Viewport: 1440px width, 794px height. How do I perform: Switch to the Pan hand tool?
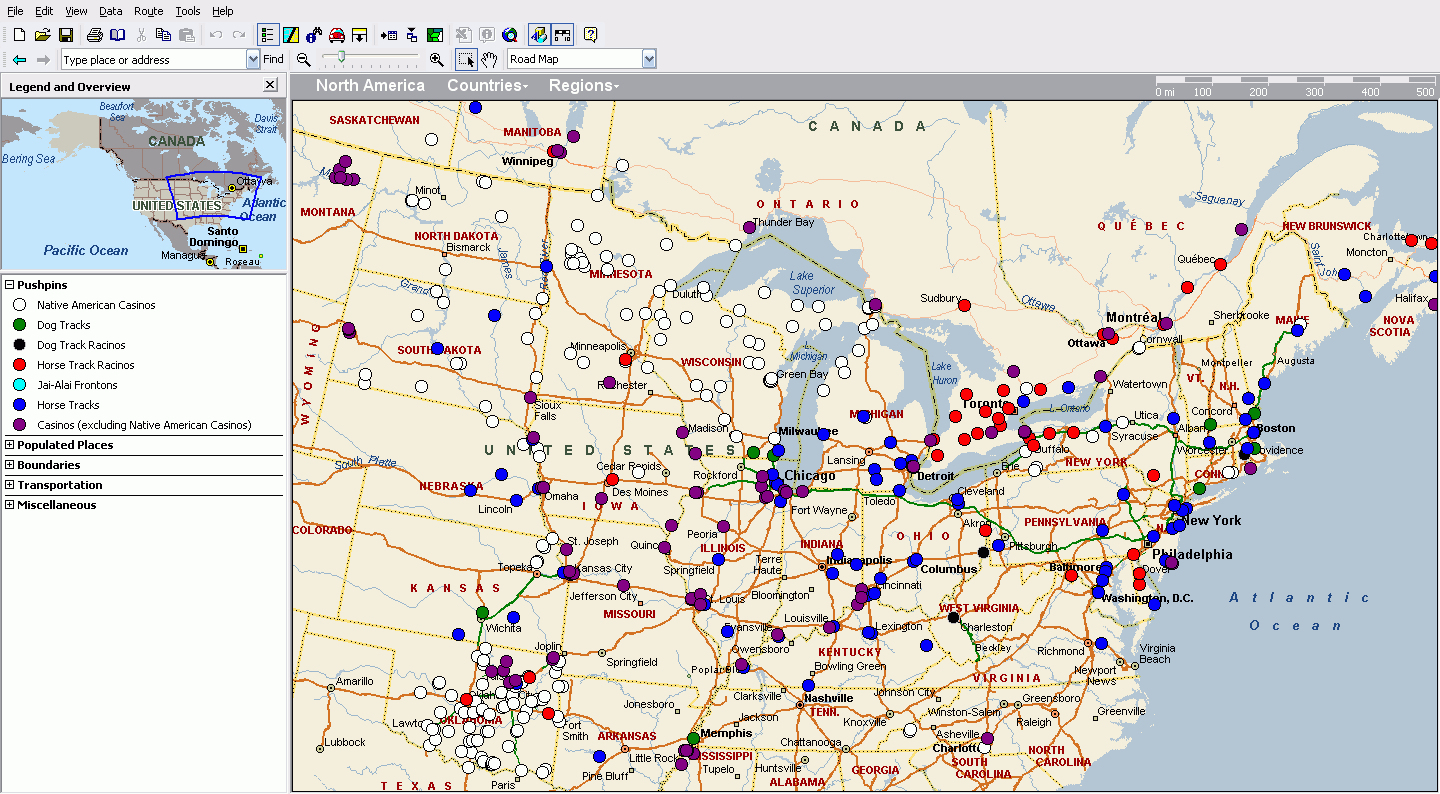click(x=489, y=59)
